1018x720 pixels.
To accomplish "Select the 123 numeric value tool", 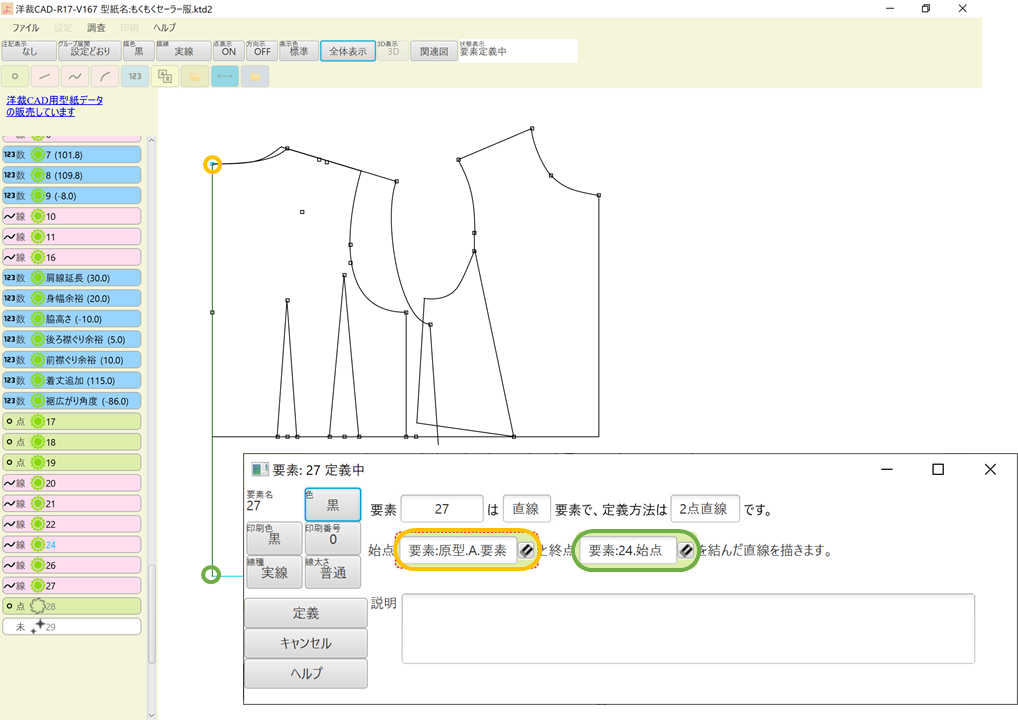I will (133, 75).
